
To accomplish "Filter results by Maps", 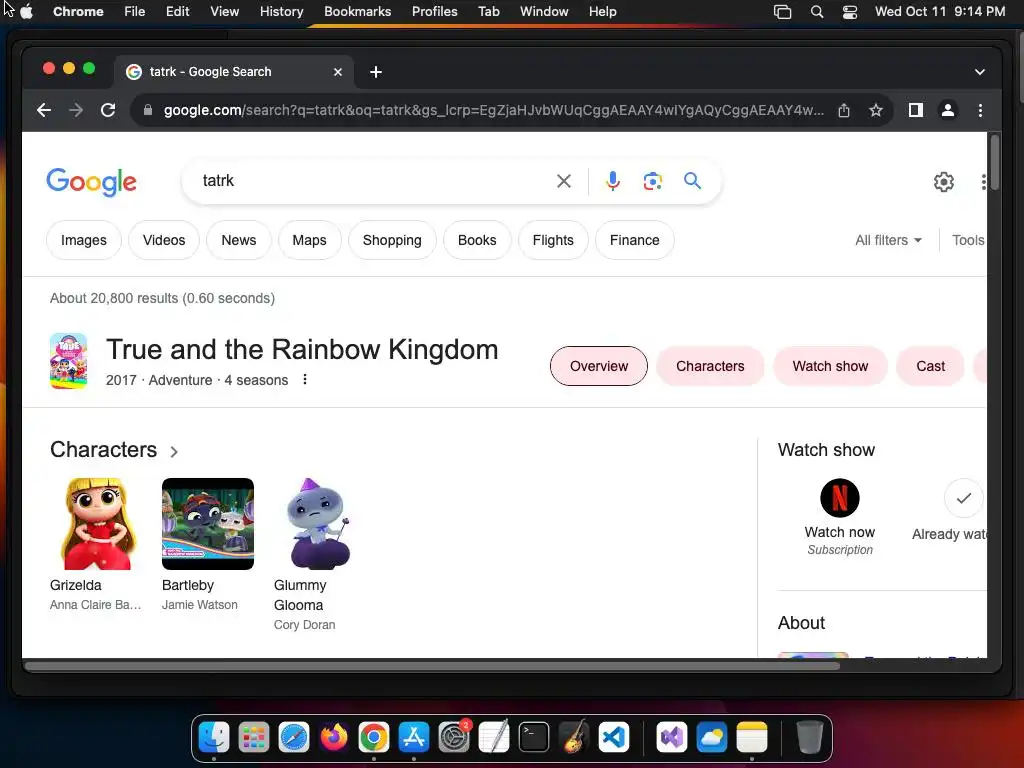I will click(309, 240).
